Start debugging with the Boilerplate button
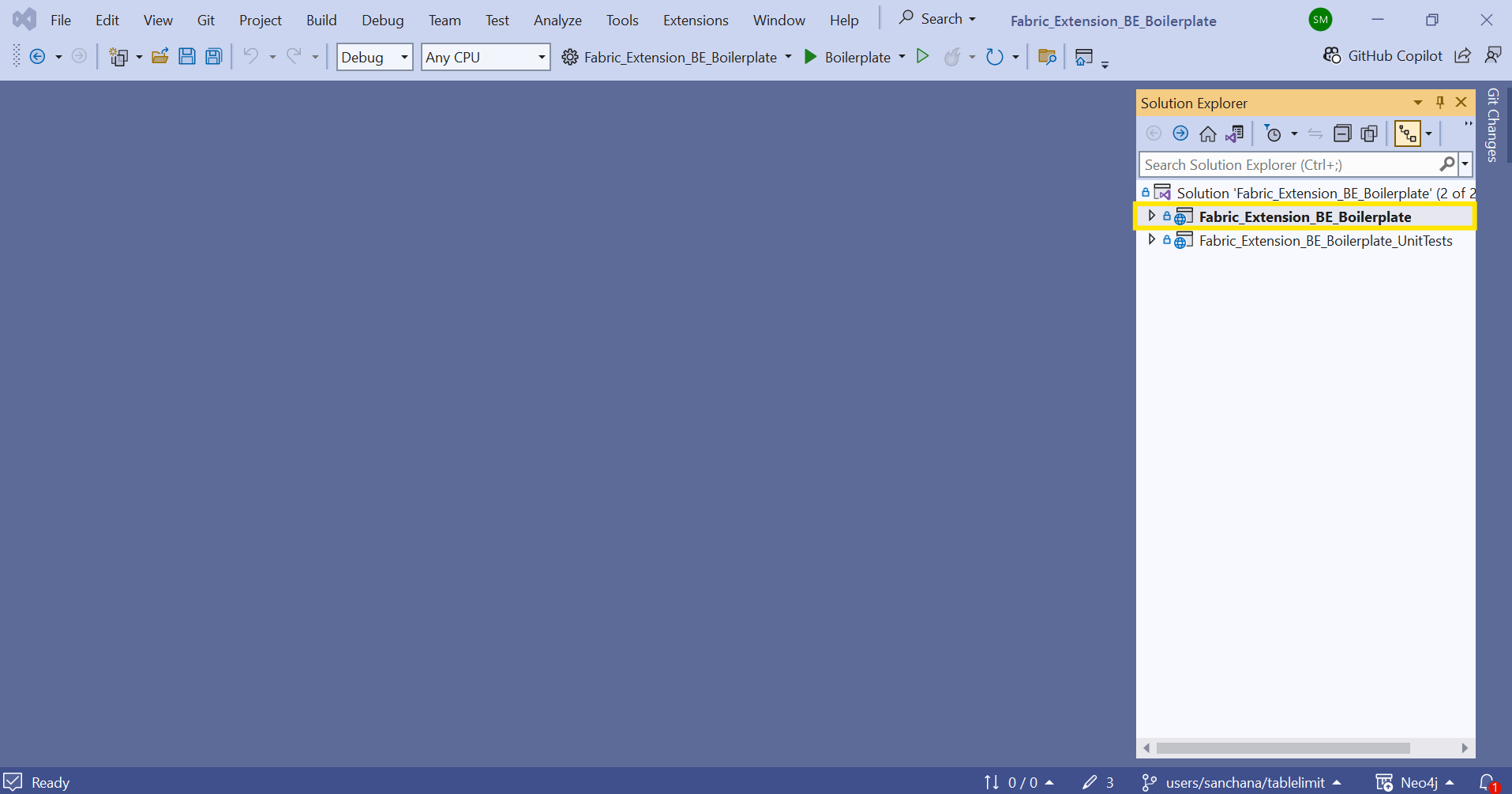The height and width of the screenshot is (794, 1512). 847,57
